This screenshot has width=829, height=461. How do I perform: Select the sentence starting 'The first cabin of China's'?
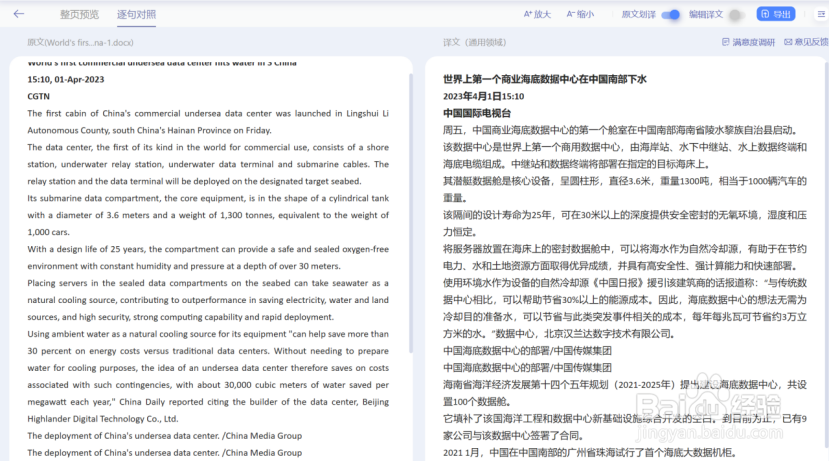208,122
